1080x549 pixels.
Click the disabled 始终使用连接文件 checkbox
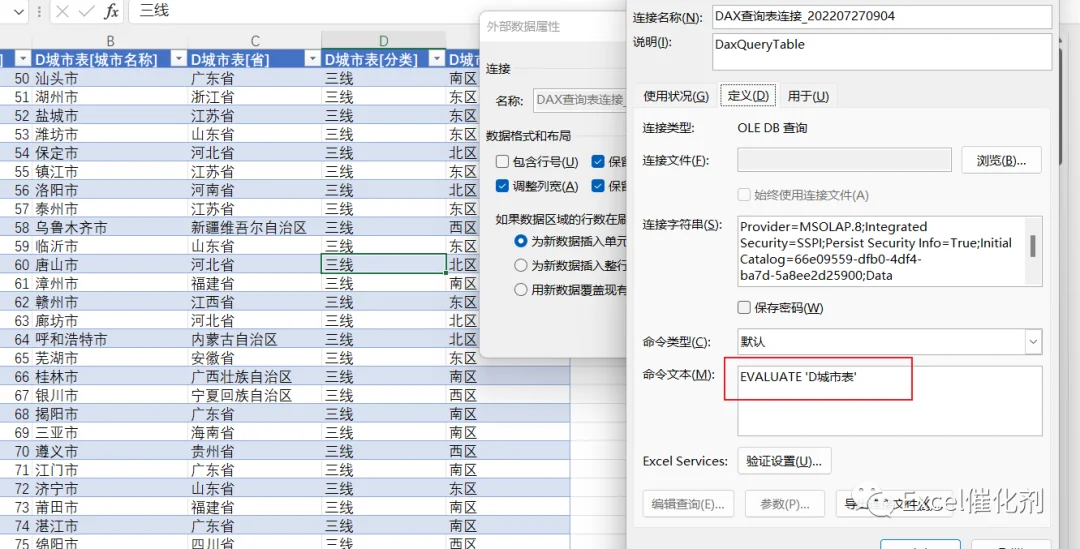[x=744, y=195]
